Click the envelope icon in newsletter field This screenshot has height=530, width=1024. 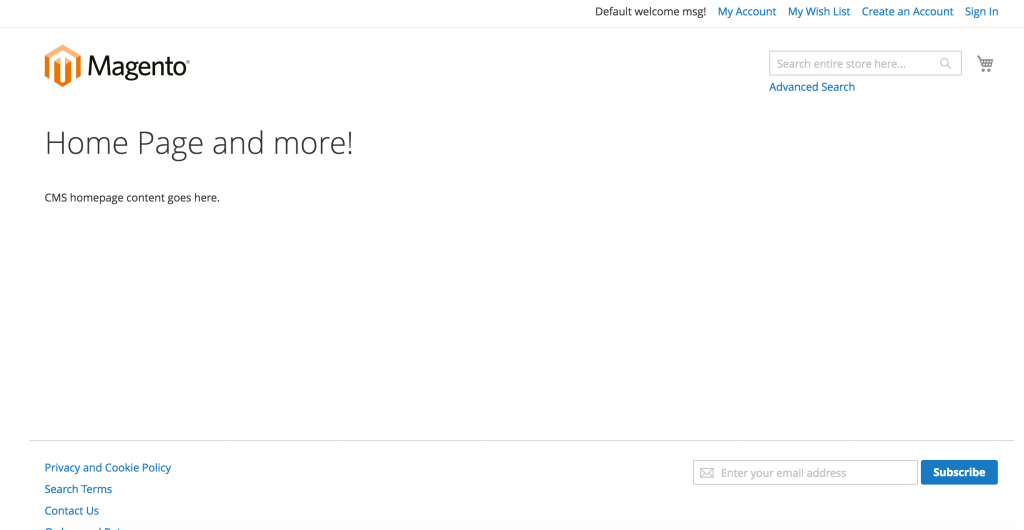point(707,473)
